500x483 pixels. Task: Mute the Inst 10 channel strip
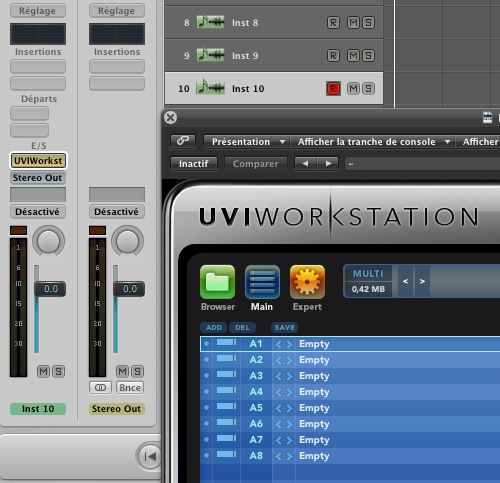43,371
